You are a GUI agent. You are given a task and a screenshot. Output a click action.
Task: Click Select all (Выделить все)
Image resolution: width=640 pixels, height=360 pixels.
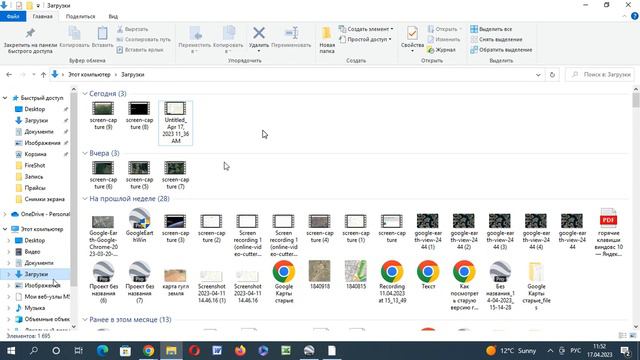coord(491,29)
